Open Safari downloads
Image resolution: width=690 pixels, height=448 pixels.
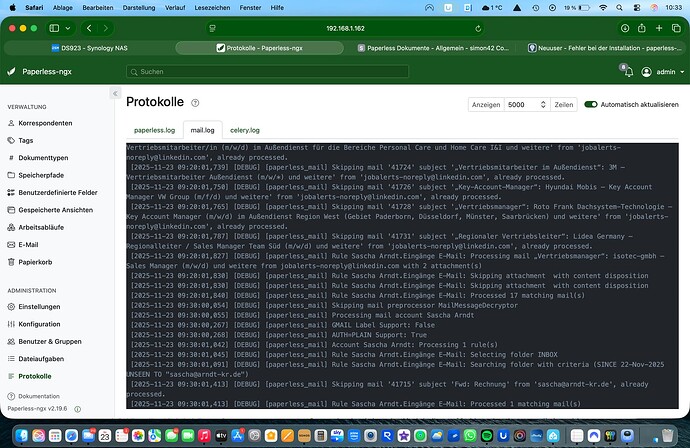625,28
